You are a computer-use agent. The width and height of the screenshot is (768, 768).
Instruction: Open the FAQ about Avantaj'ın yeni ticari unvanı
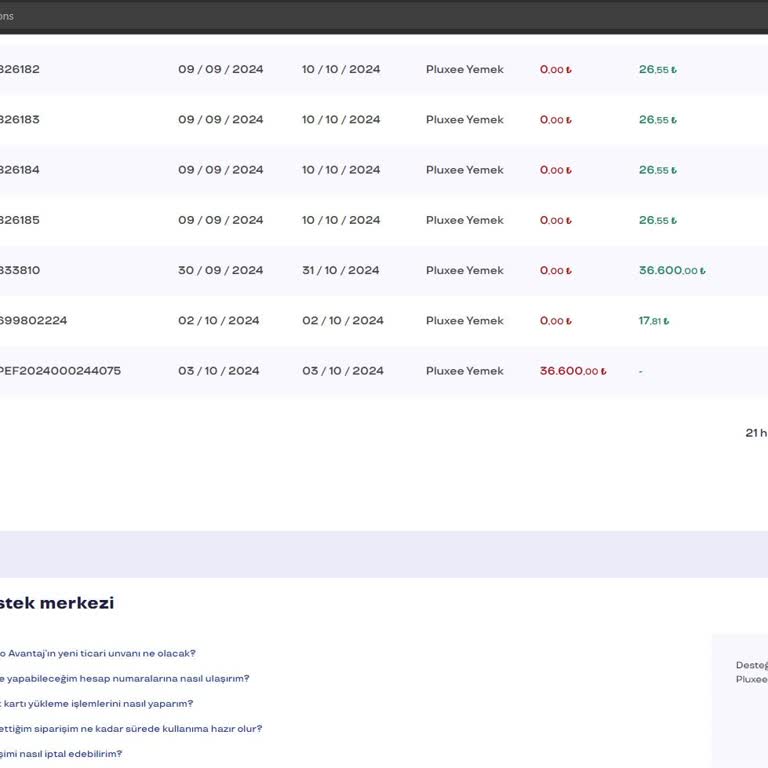97,653
